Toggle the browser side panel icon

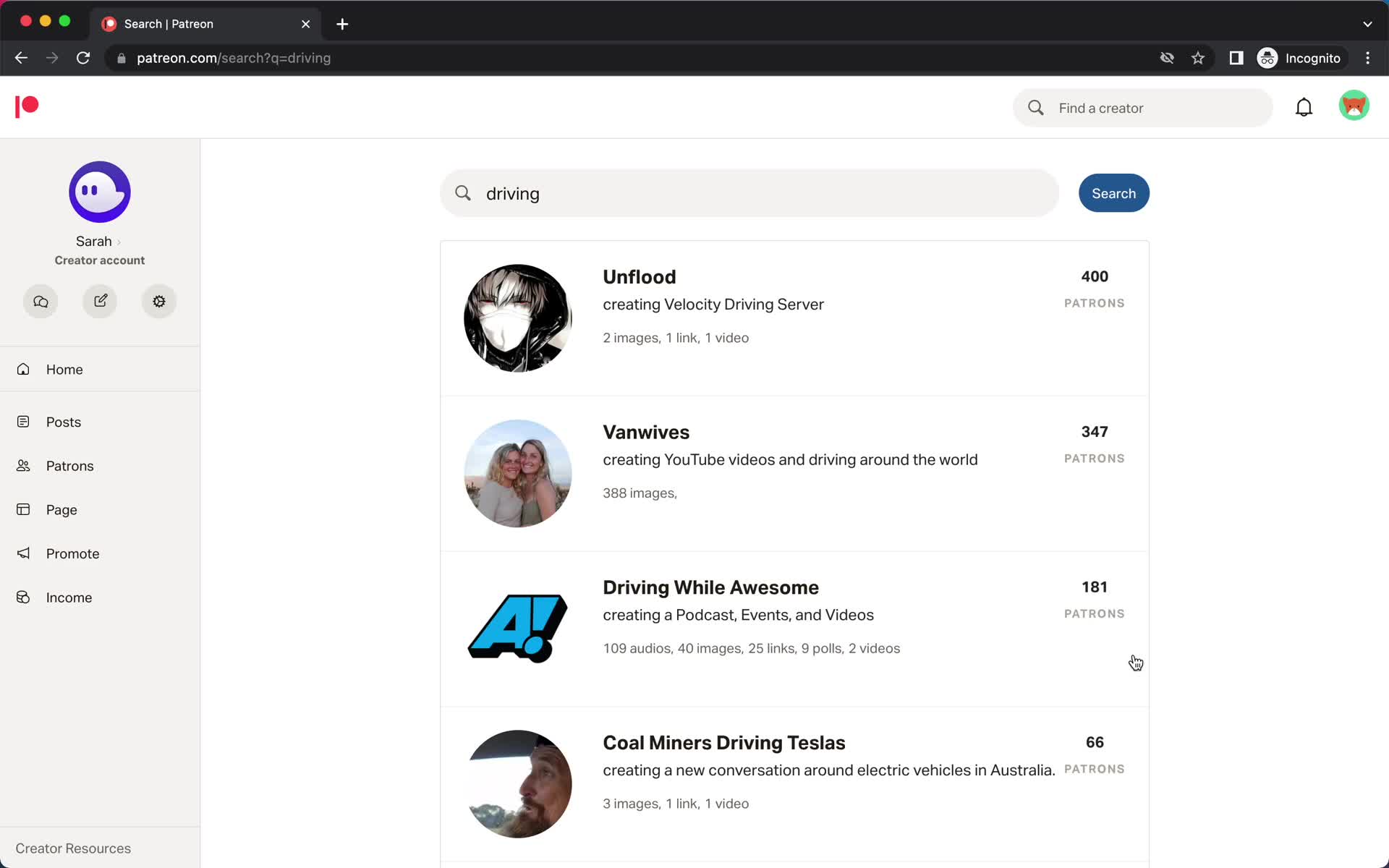[x=1236, y=58]
